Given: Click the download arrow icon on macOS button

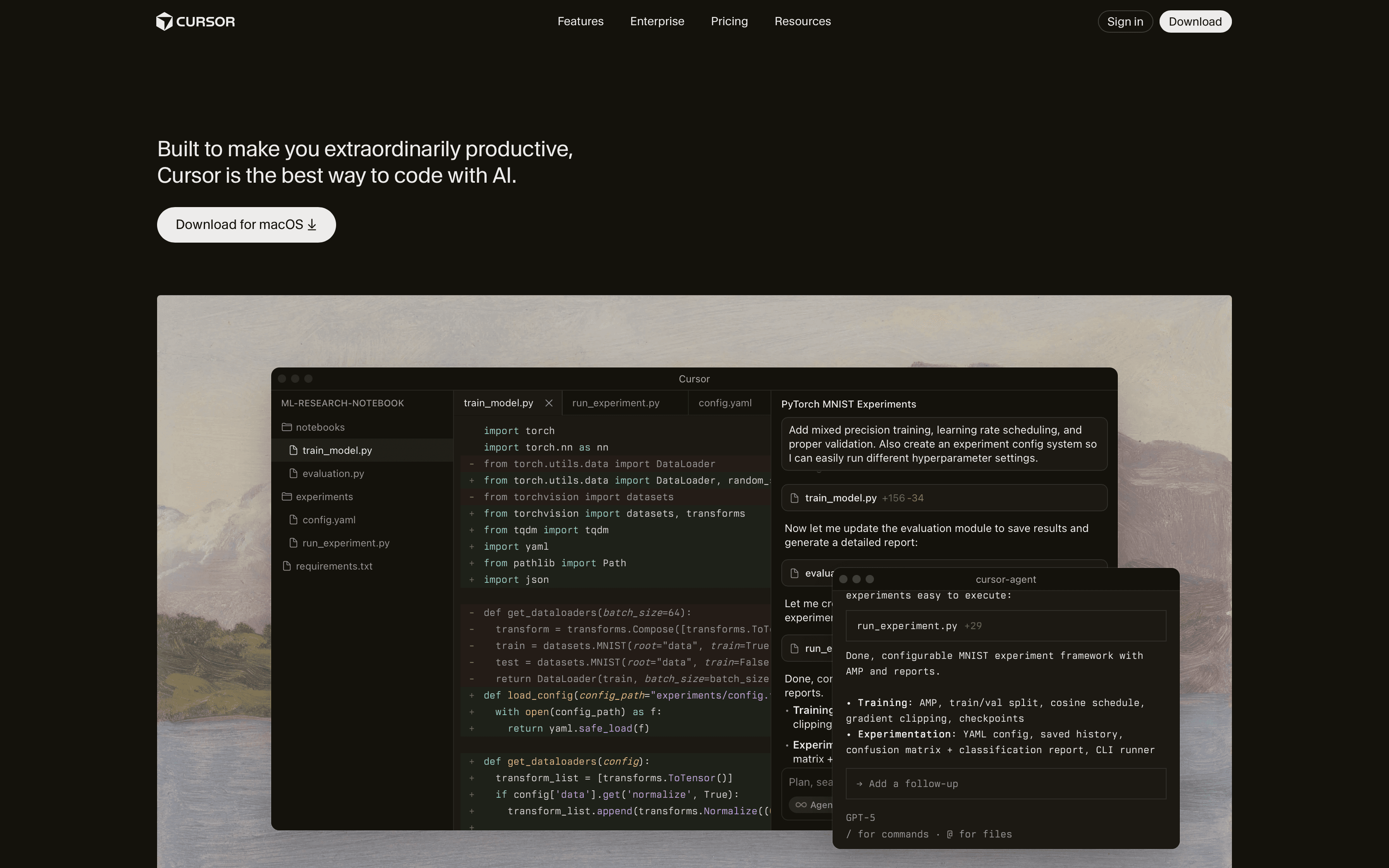Looking at the screenshot, I should click(x=312, y=224).
